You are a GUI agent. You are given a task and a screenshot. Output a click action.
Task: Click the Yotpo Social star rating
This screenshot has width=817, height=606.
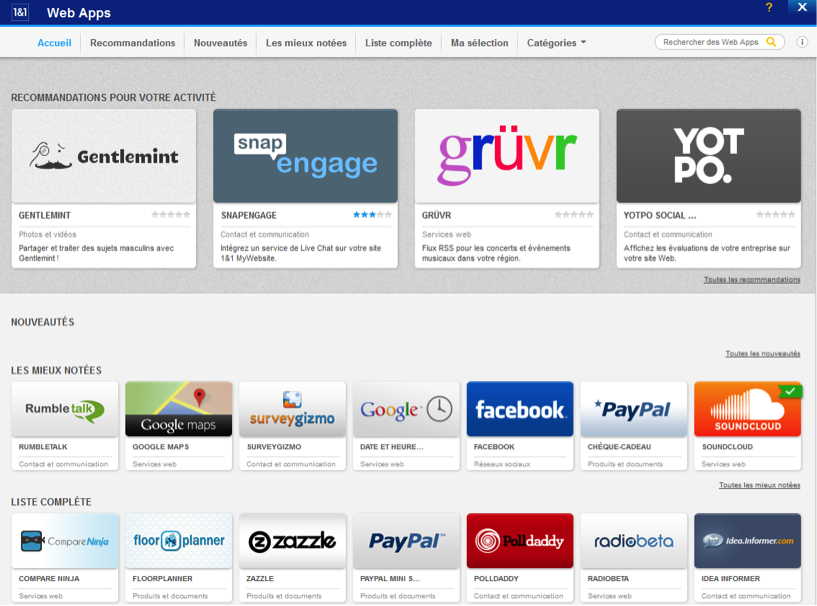(x=775, y=215)
